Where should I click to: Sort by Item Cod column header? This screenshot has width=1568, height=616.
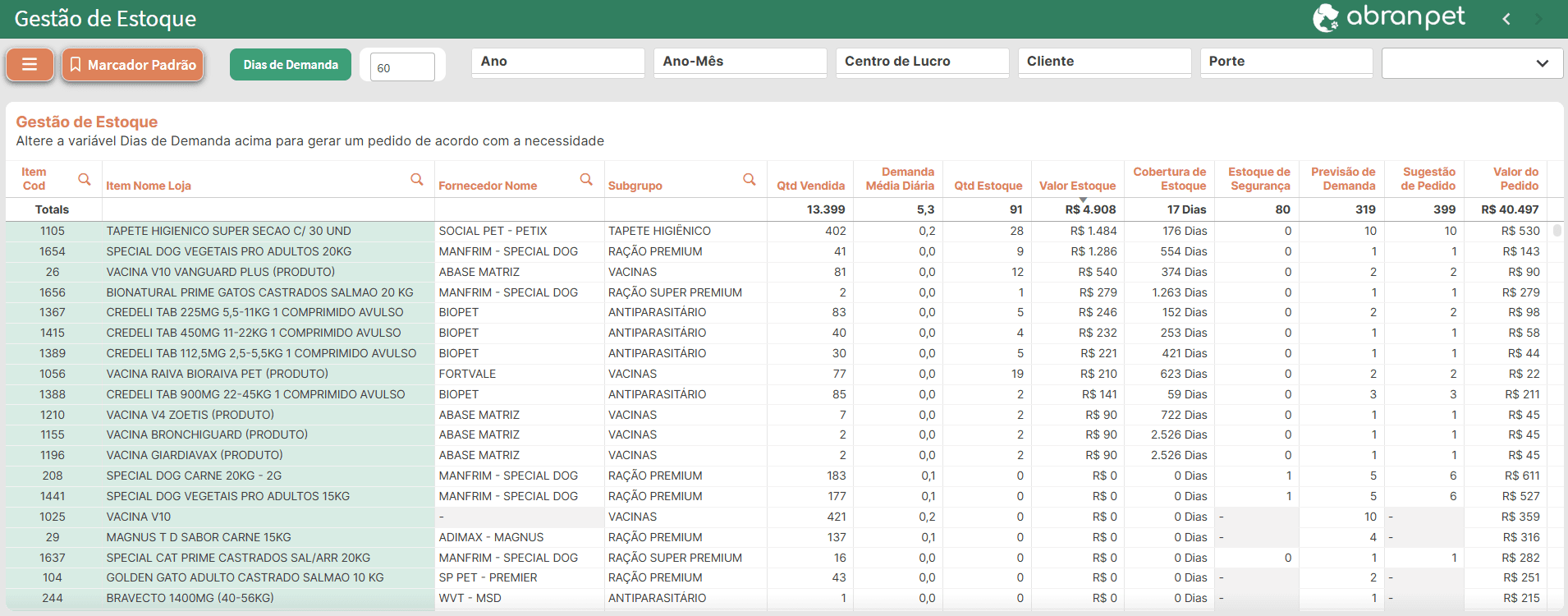click(x=34, y=179)
